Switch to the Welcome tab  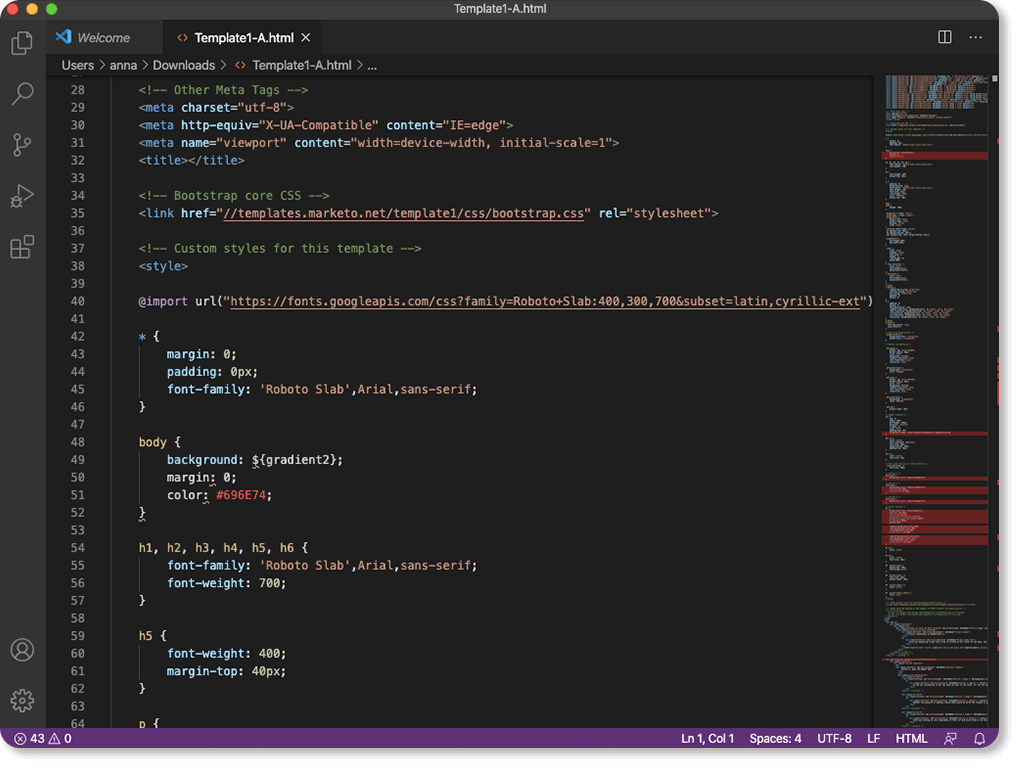pyautogui.click(x=104, y=36)
